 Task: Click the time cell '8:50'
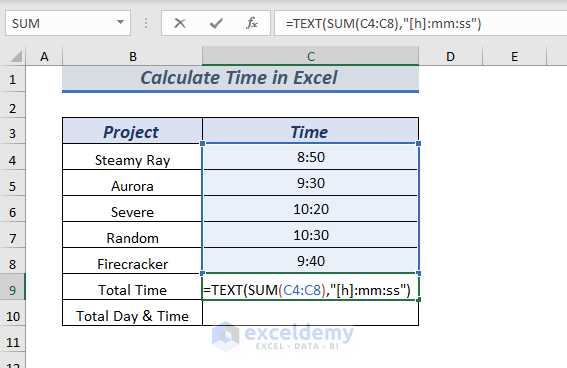[x=311, y=157]
